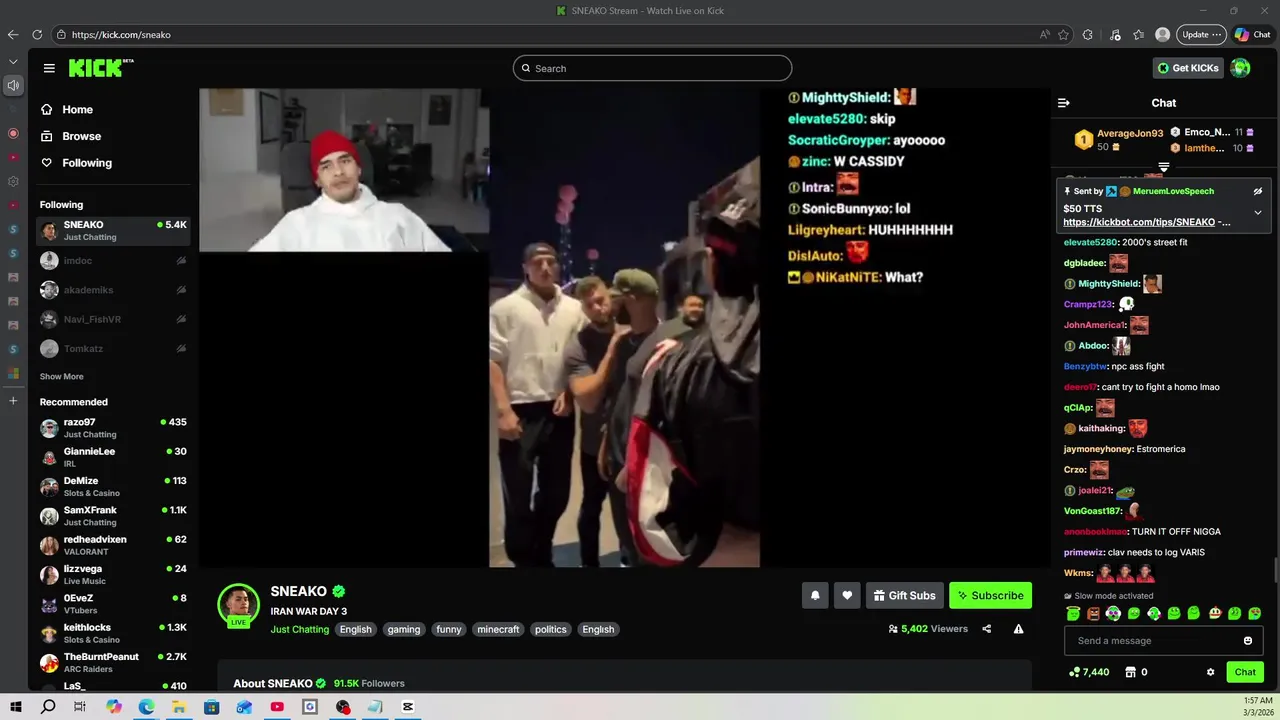Image resolution: width=1280 pixels, height=720 pixels.
Task: Open File Explorer from the taskbar
Action: 179,707
